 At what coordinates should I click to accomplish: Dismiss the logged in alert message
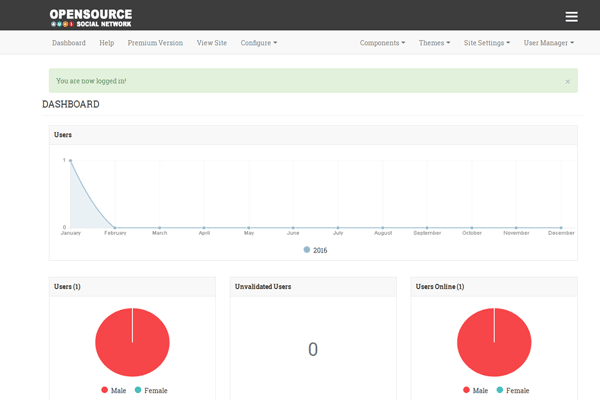click(x=568, y=81)
